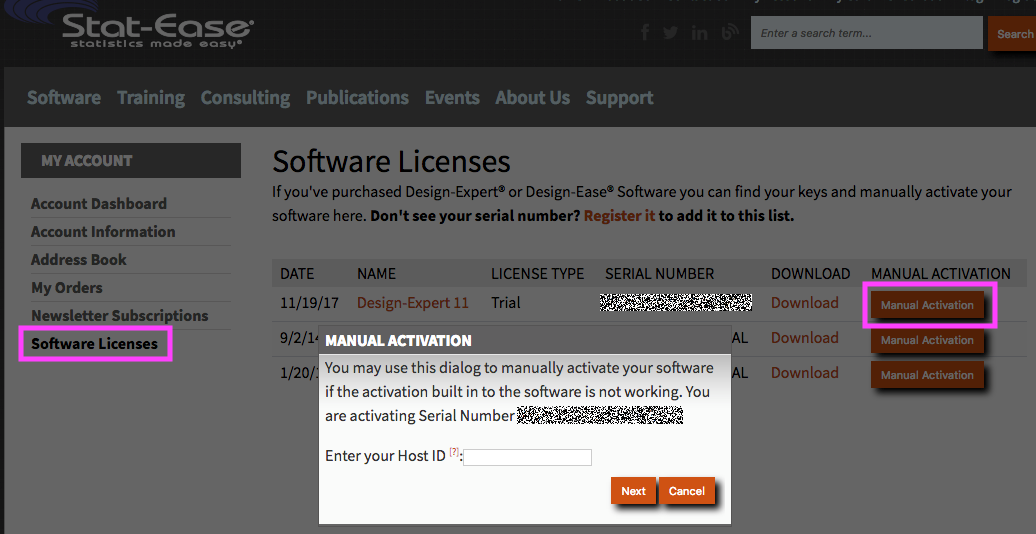Open the Software menu
Viewport: 1036px width, 534px height.
[x=64, y=98]
